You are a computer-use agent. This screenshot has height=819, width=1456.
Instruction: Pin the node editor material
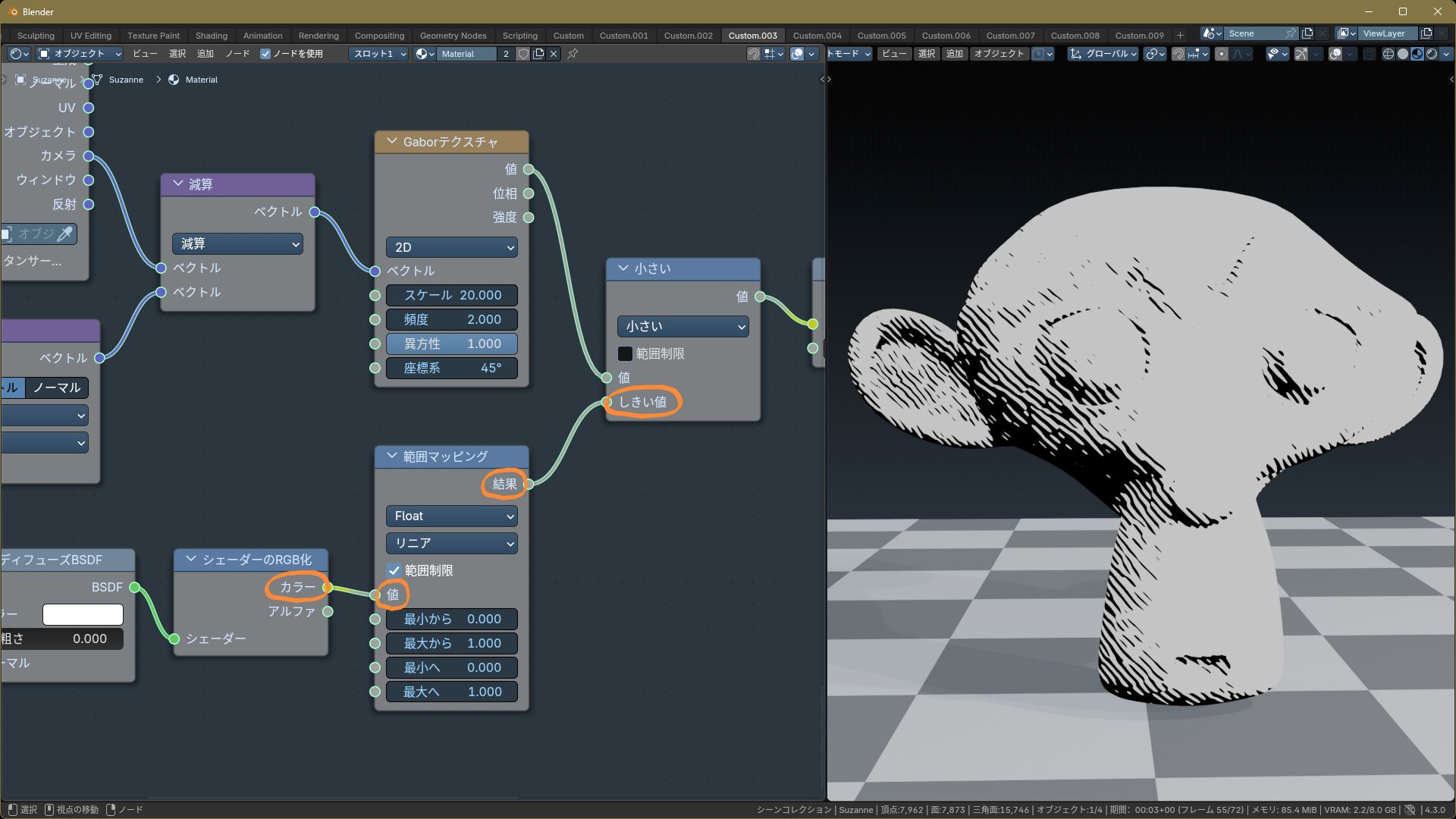pyautogui.click(x=573, y=54)
